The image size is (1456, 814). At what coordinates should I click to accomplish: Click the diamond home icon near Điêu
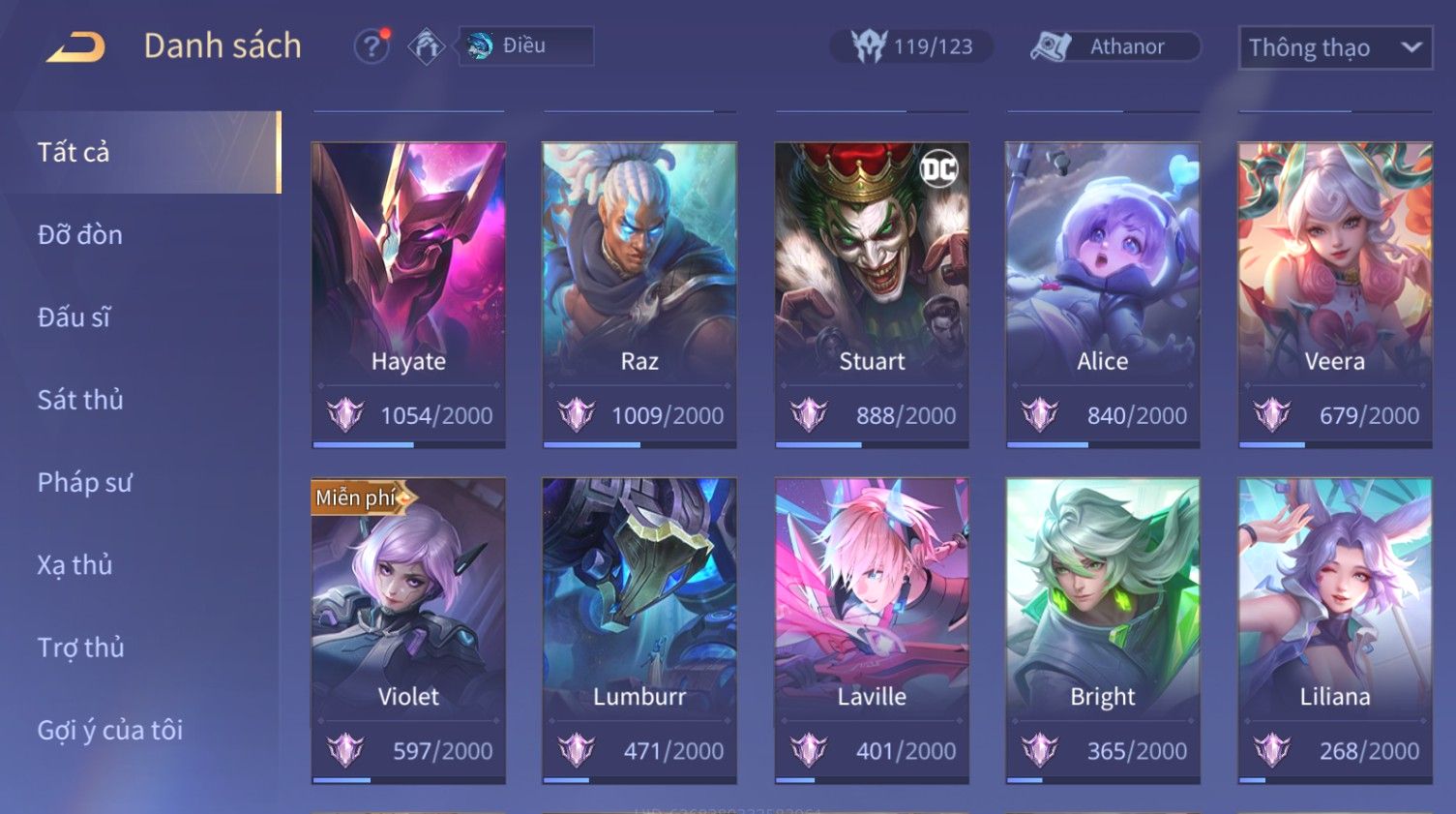tap(426, 45)
